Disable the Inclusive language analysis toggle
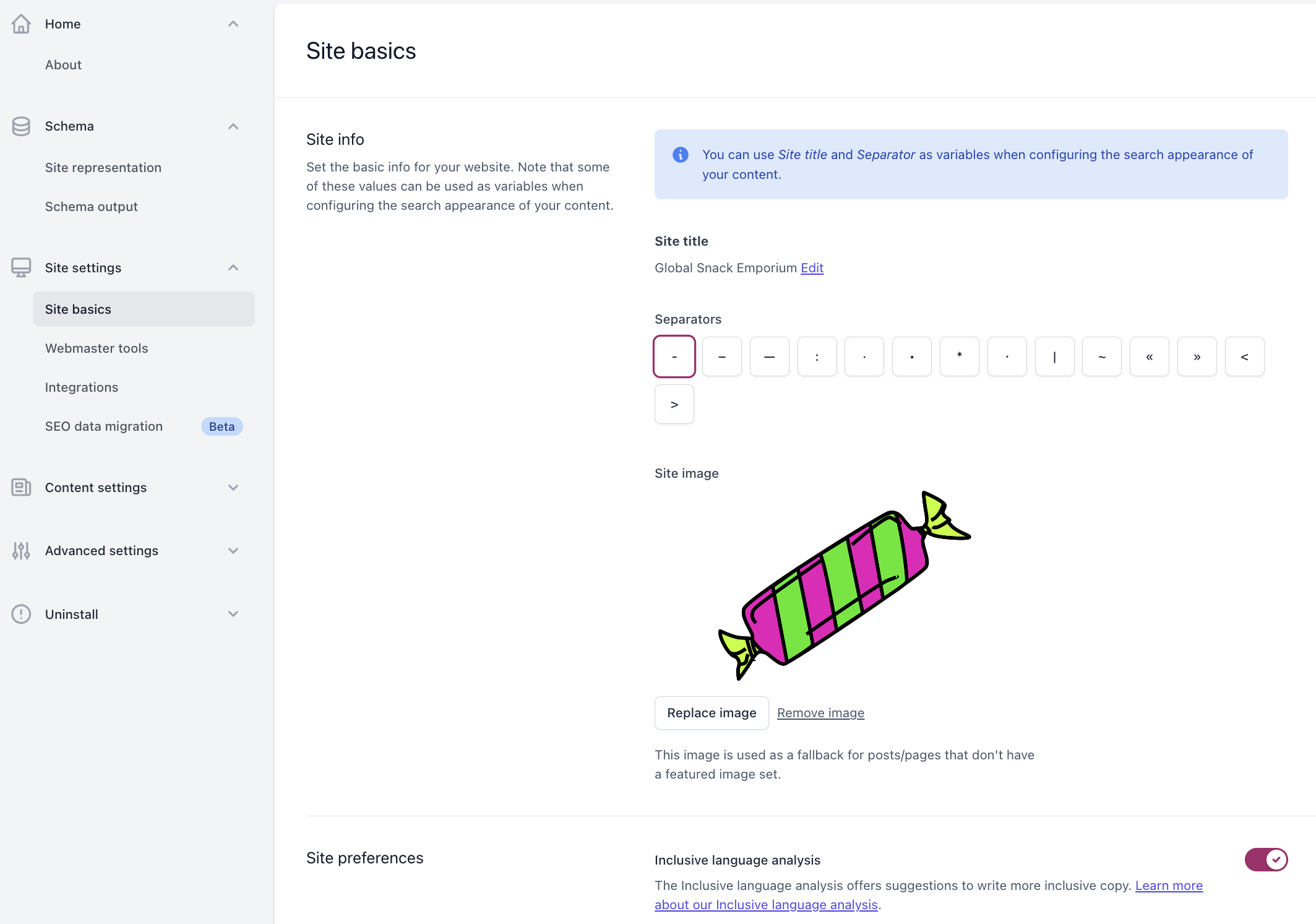The height and width of the screenshot is (924, 1316). (x=1265, y=859)
